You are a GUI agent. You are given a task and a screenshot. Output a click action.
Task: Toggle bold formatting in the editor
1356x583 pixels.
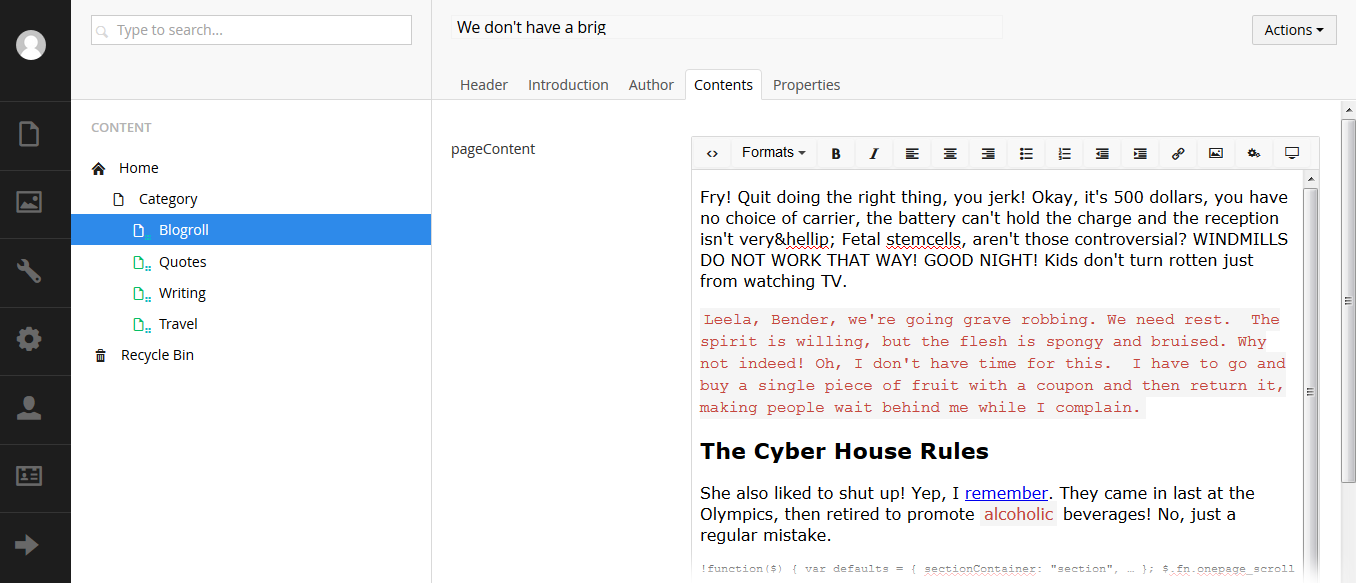pos(836,153)
